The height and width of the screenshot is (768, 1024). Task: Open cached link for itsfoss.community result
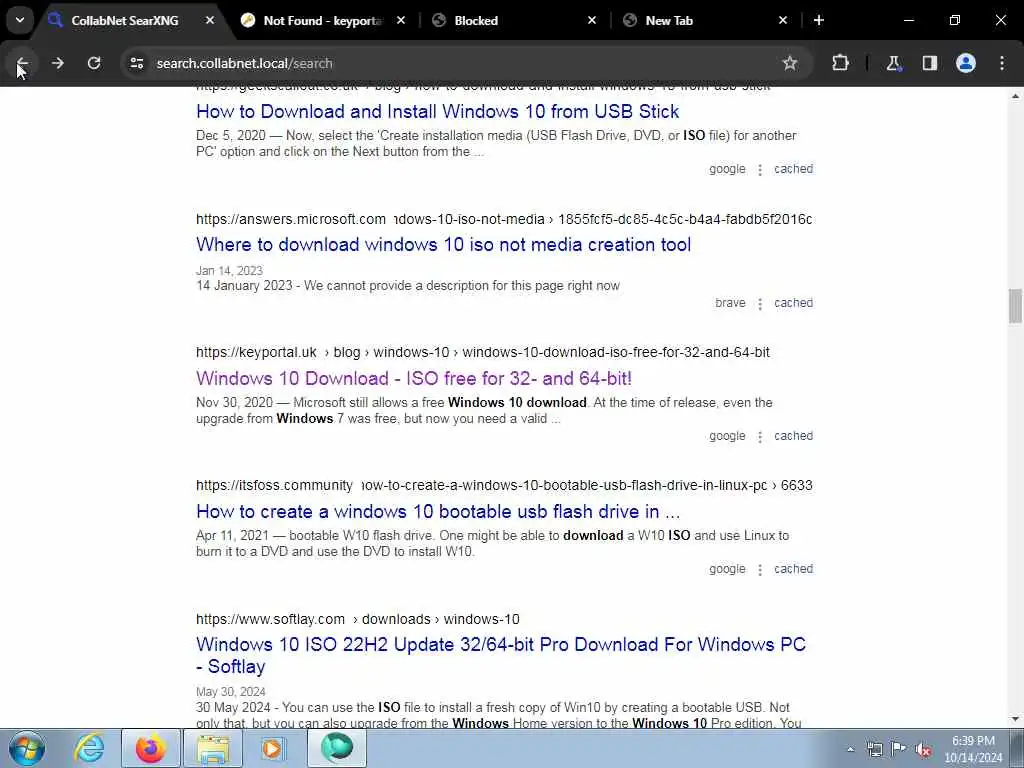pos(793,569)
